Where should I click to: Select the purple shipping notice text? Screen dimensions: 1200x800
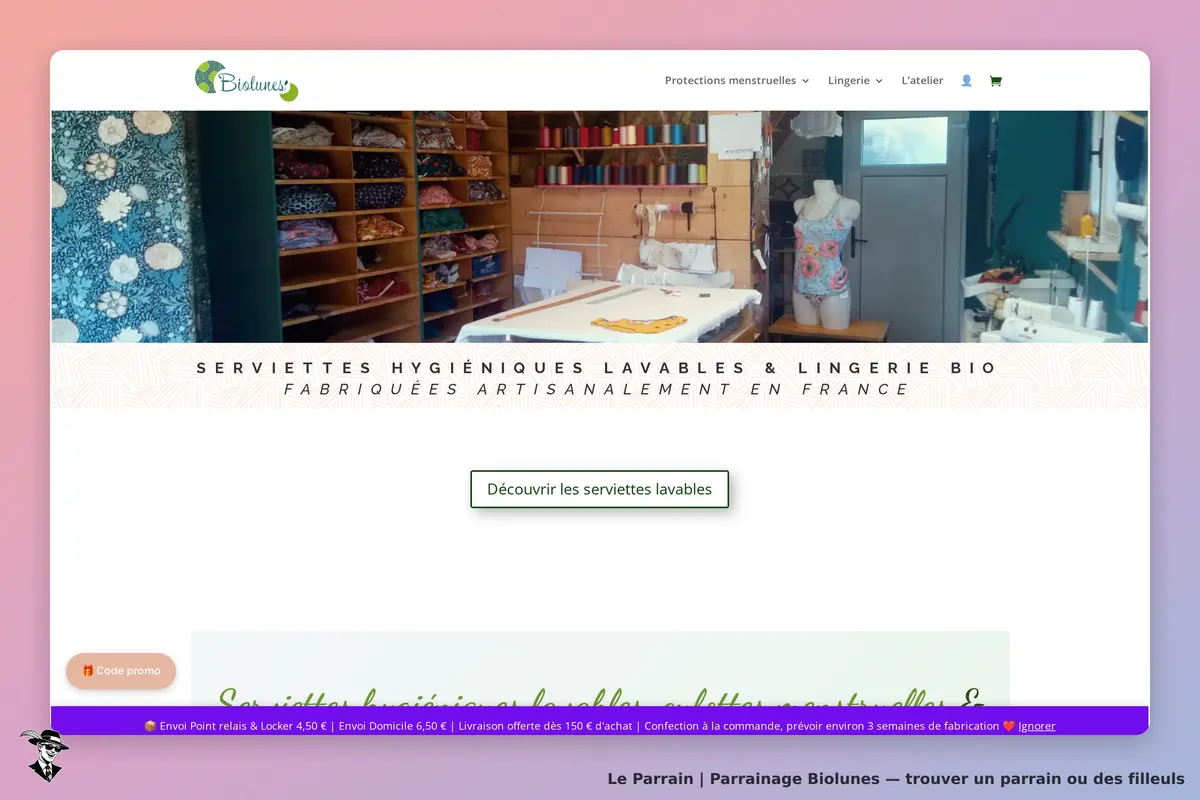point(571,726)
